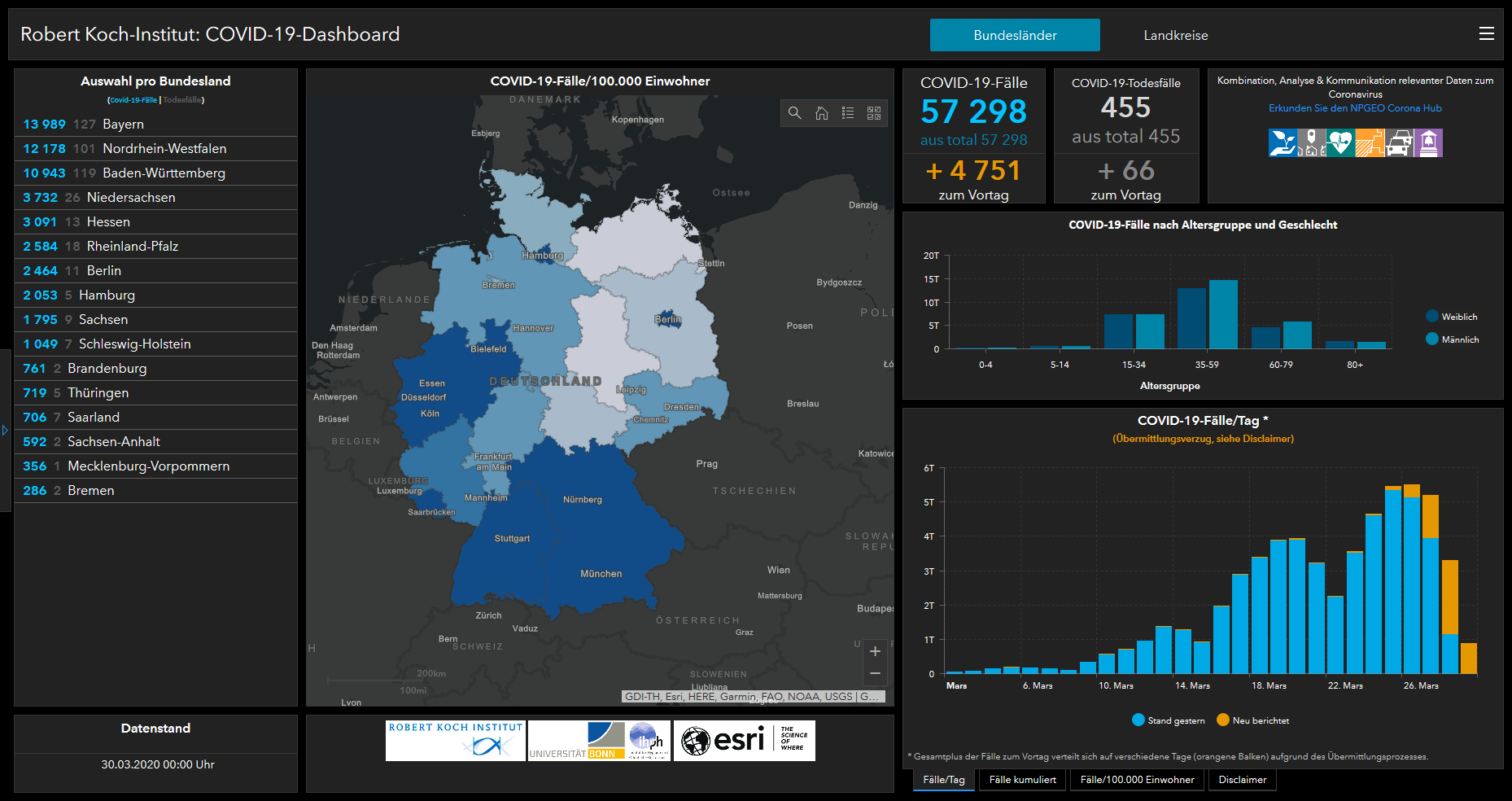The width and height of the screenshot is (1512, 801).
Task: Select Bayern in the Bundesland list
Action: (123, 124)
